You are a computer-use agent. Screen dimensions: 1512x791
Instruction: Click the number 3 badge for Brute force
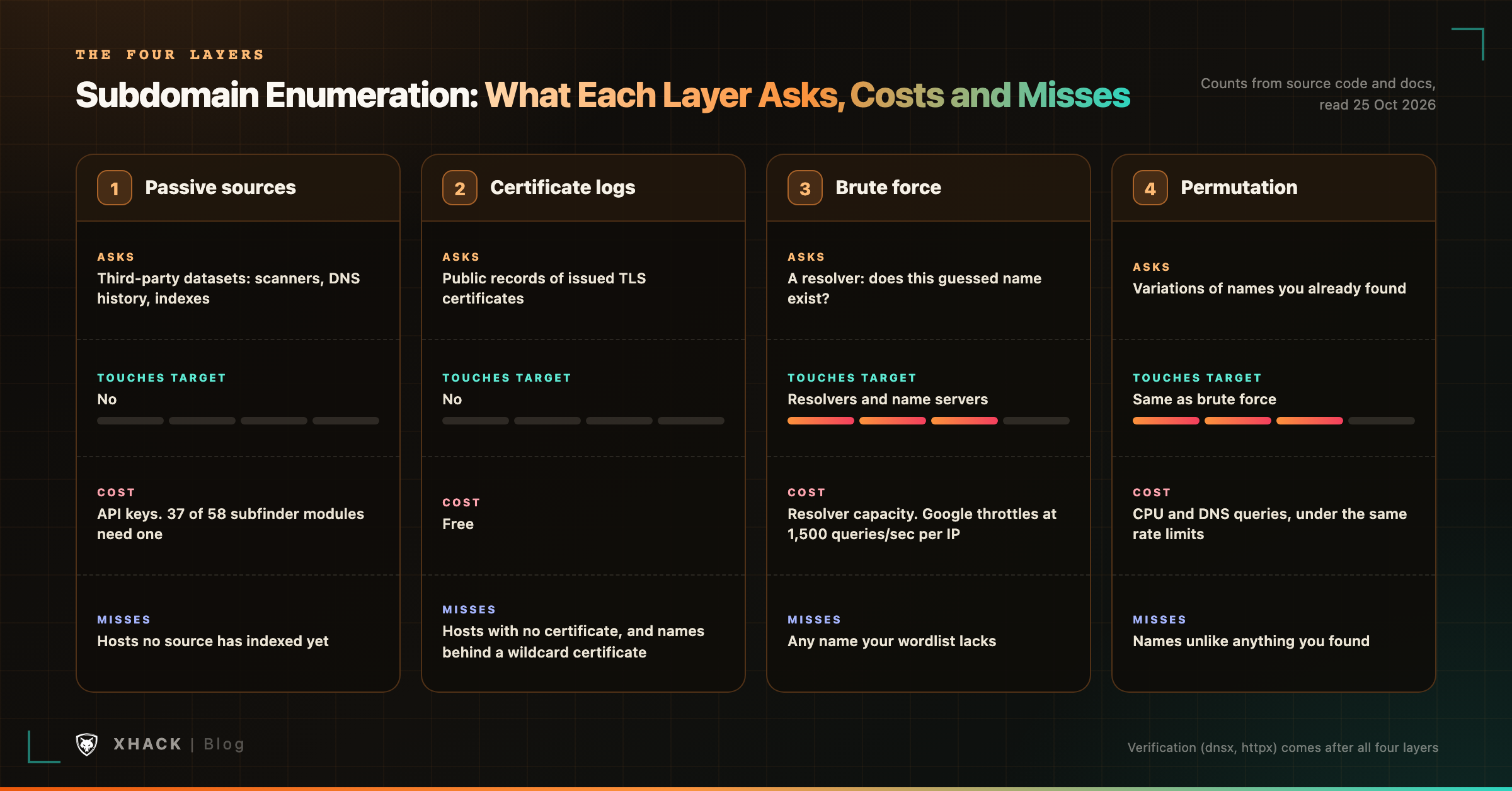click(x=805, y=188)
